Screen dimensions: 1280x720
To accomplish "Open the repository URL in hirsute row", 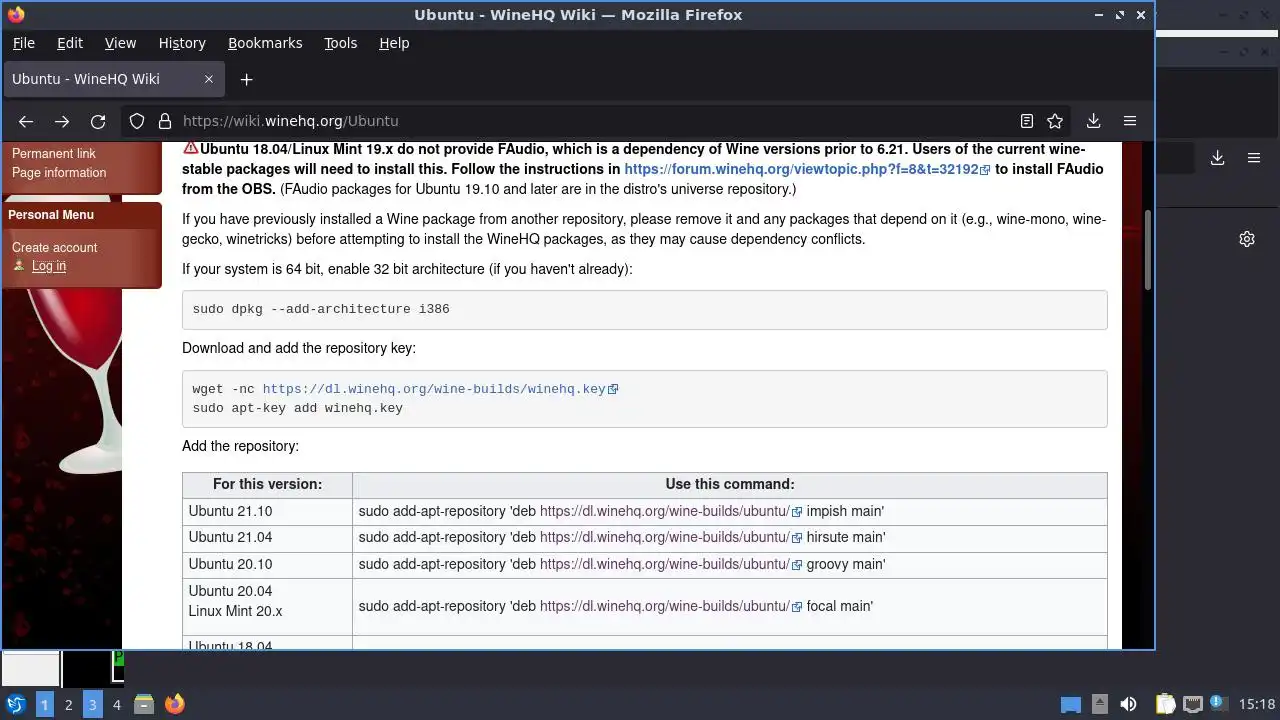I will [670, 538].
